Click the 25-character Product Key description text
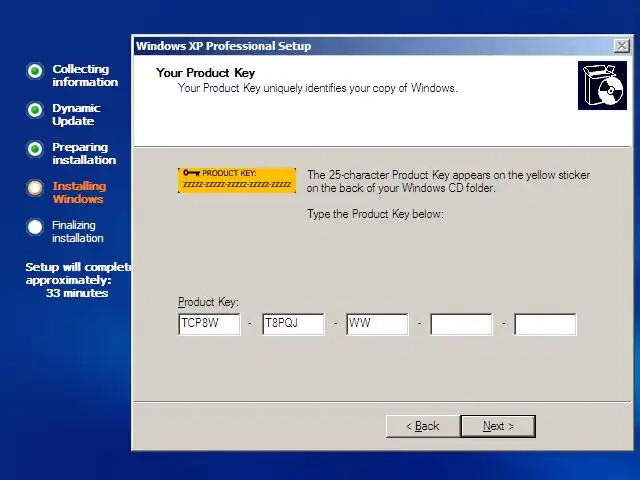 coord(448,181)
